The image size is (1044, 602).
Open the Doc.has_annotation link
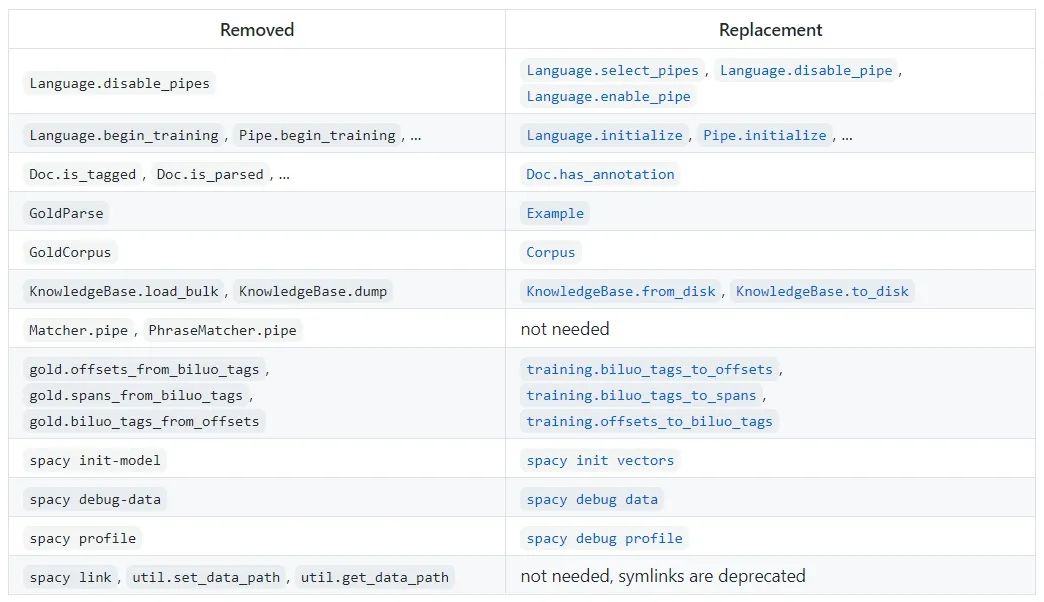point(600,174)
